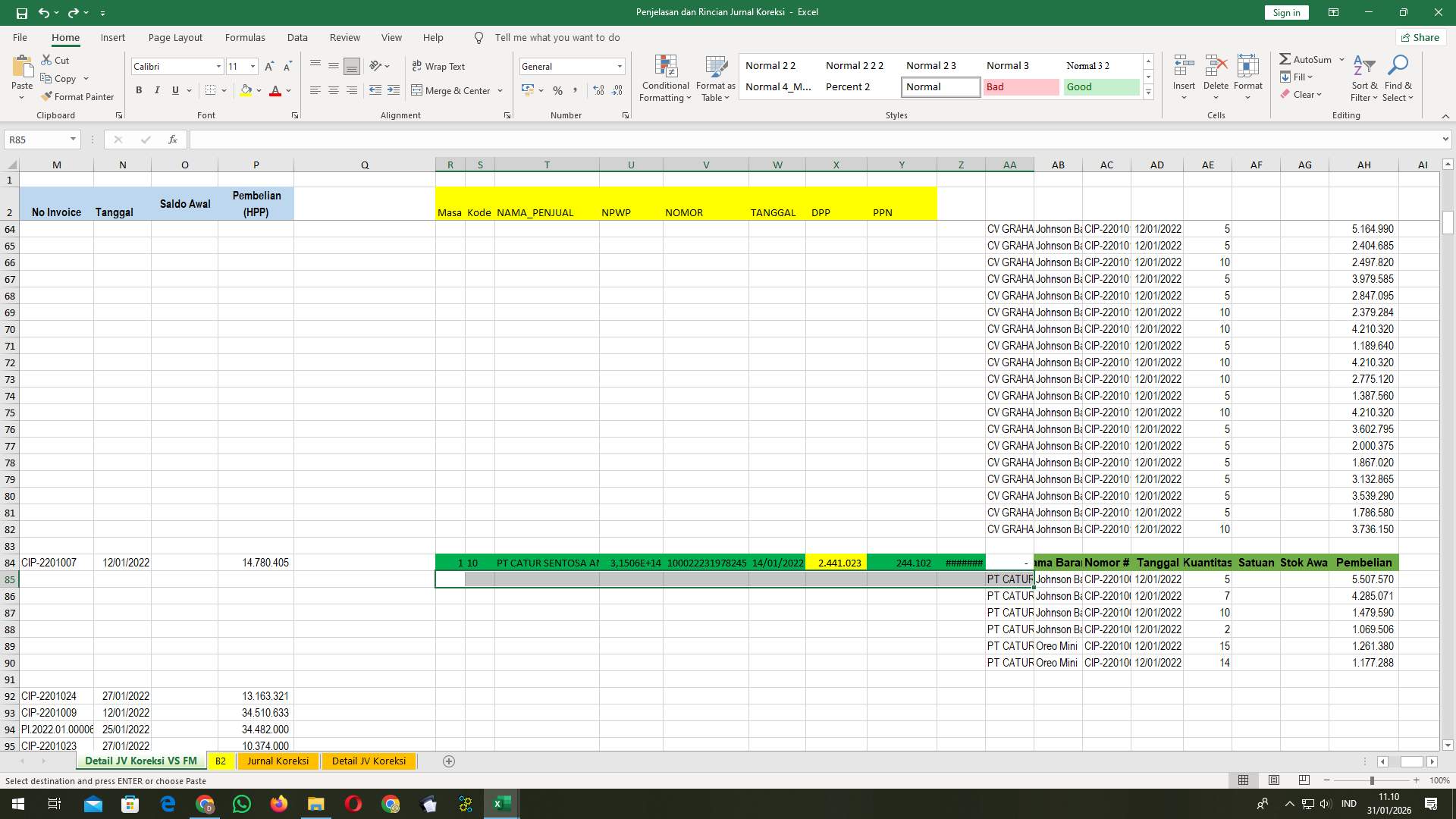The image size is (1456, 819).
Task: Expand the Number Format dropdown
Action: coord(620,66)
